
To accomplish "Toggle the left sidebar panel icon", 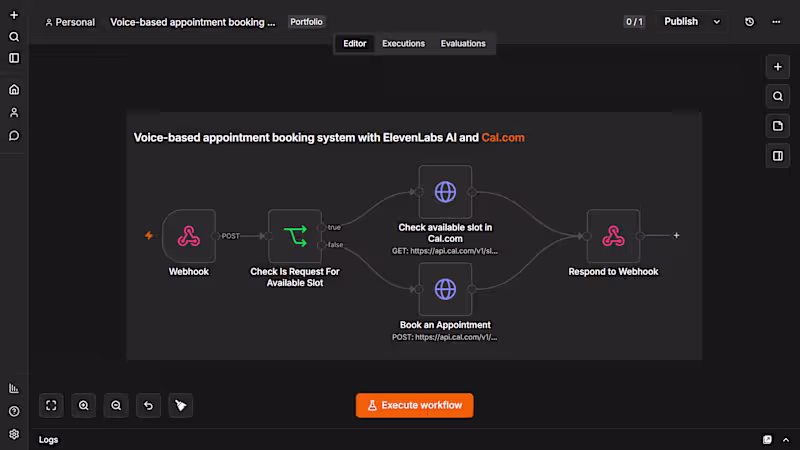I will tap(14, 58).
